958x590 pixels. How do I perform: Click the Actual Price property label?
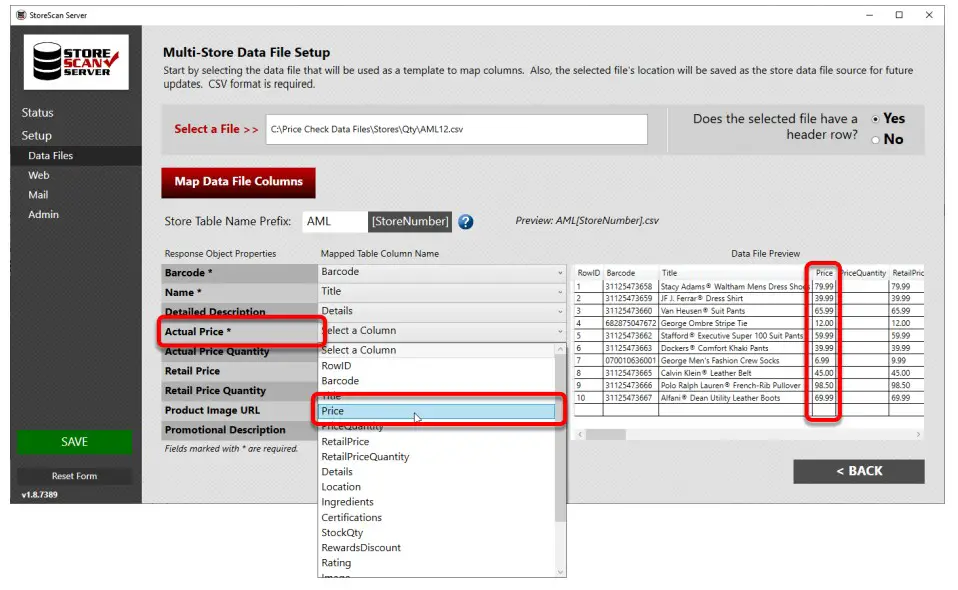[198, 332]
